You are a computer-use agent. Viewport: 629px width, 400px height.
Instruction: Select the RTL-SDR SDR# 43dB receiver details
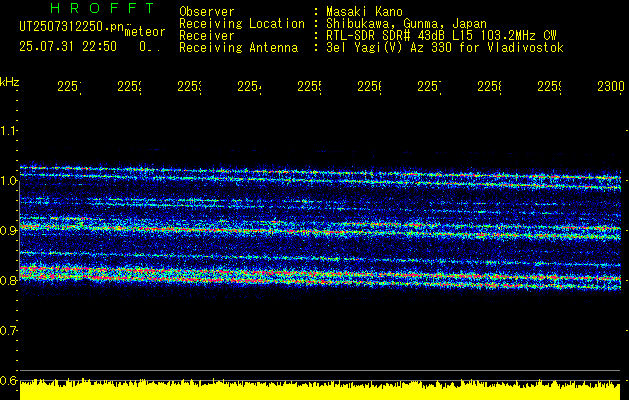tap(441, 36)
